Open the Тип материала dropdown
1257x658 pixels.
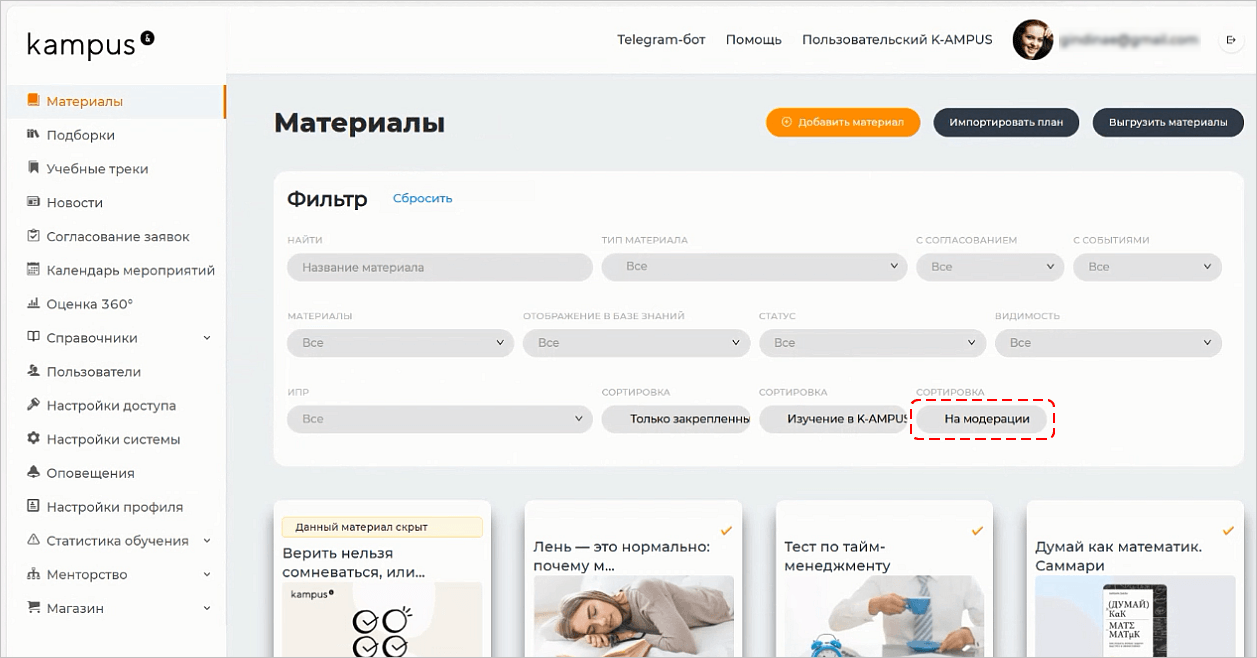tap(753, 267)
